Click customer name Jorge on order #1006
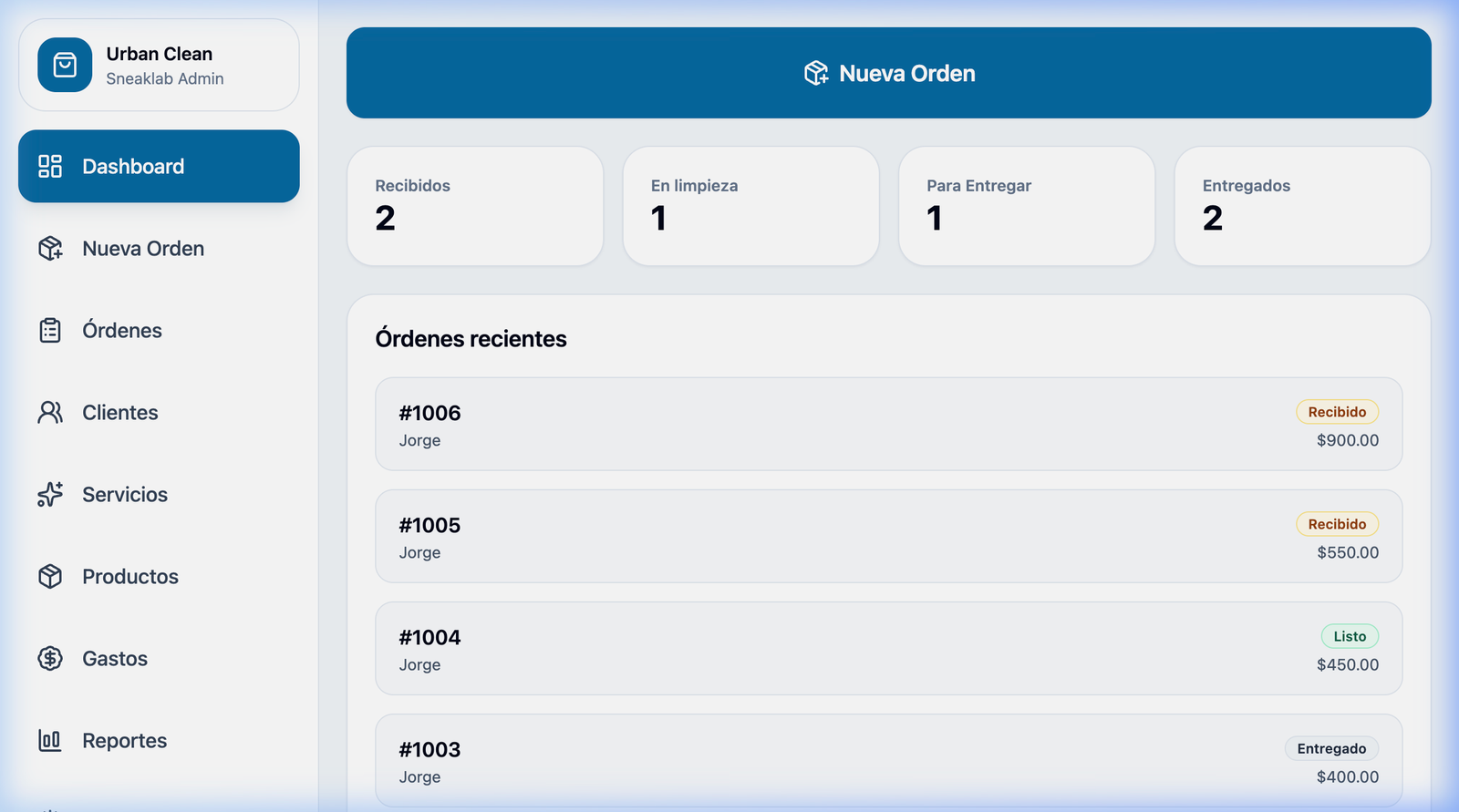The width and height of the screenshot is (1459, 812). coord(419,441)
